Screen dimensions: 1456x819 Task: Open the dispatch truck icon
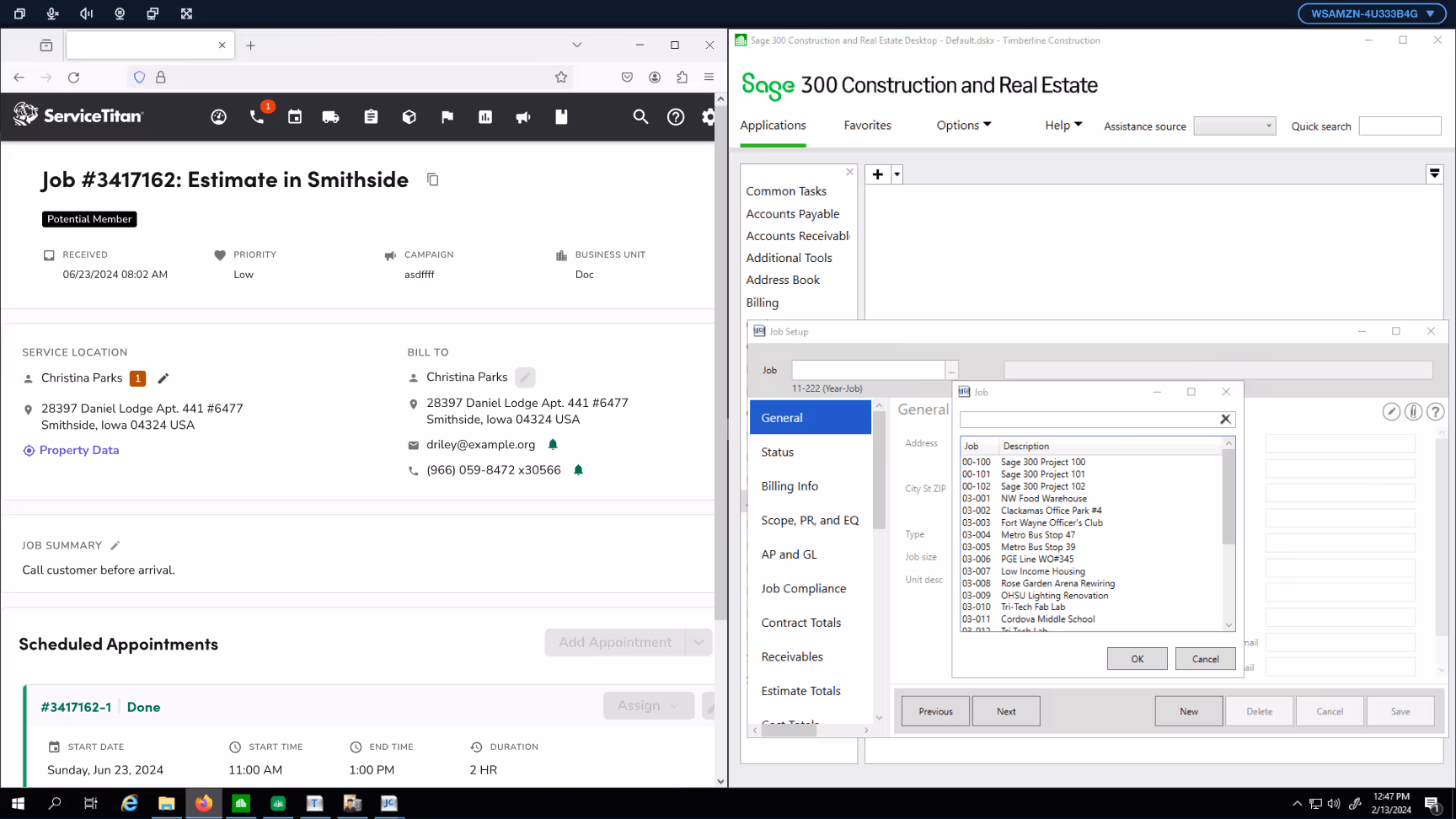[331, 117]
